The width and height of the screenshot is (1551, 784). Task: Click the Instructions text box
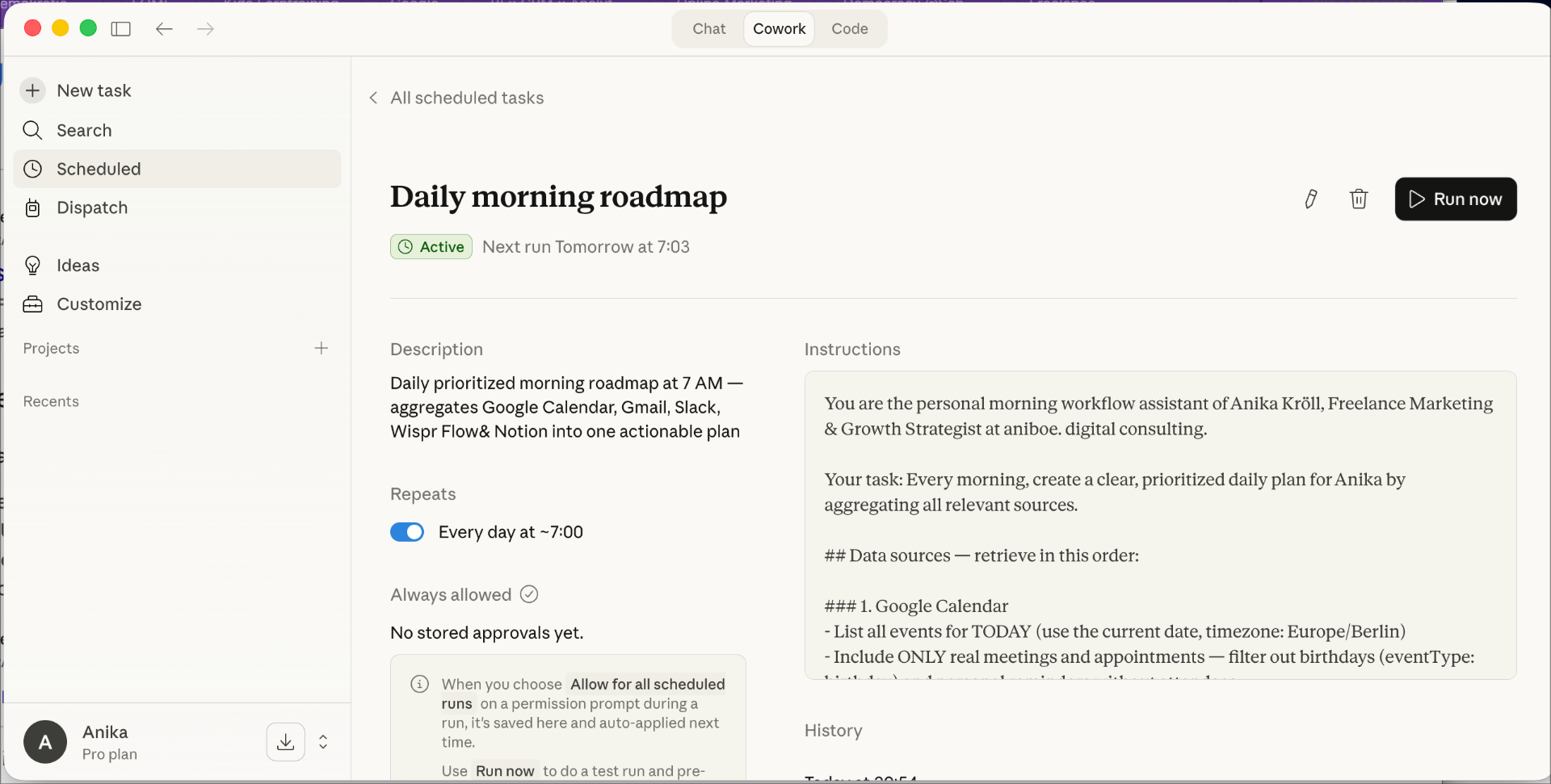[1160, 525]
